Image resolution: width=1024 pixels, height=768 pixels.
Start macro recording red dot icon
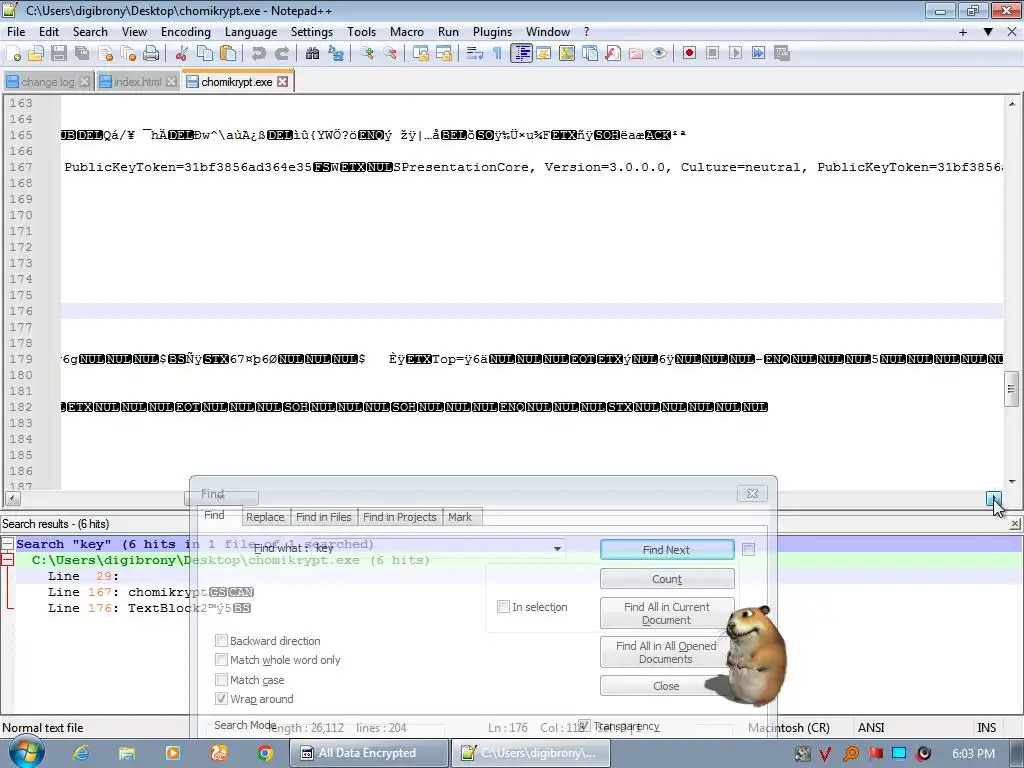689,54
